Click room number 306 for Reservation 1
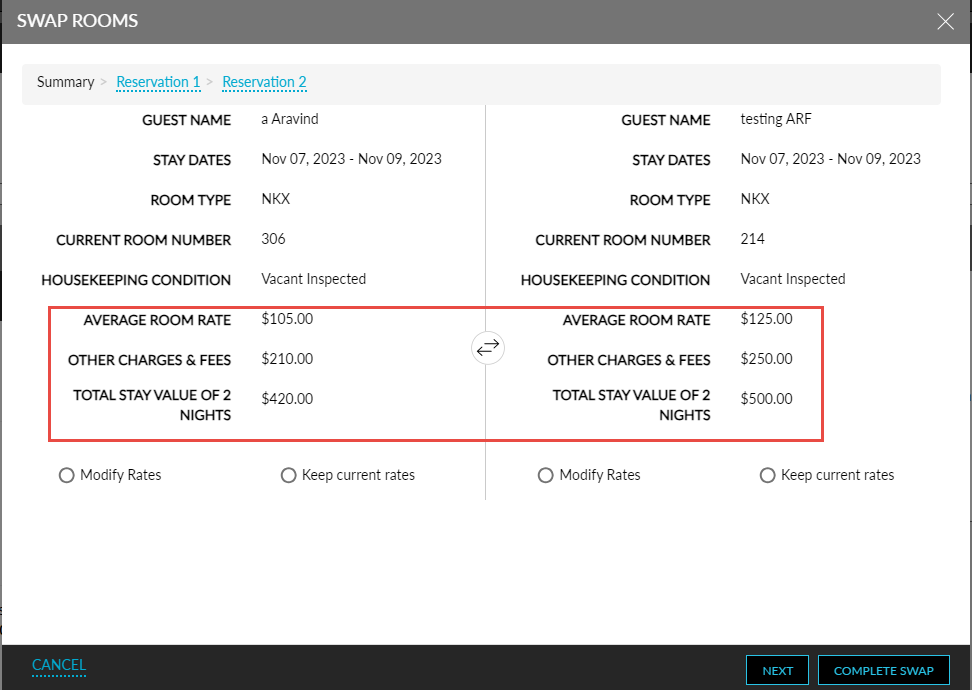Image resolution: width=972 pixels, height=690 pixels. point(272,239)
